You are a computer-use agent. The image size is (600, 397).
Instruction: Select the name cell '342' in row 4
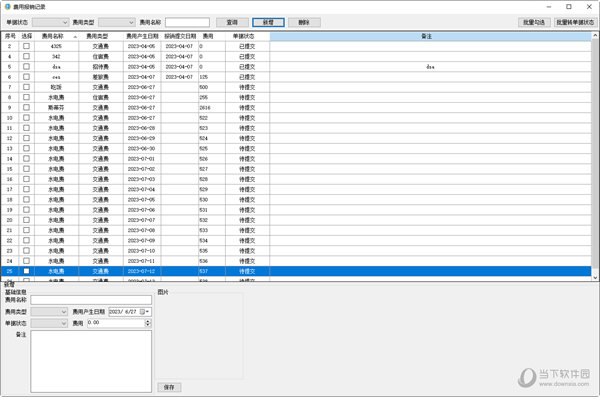click(56, 56)
